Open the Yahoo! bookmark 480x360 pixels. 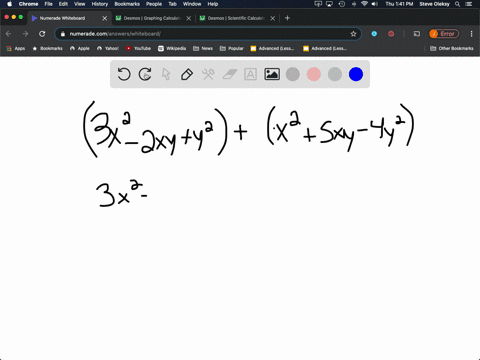[108, 48]
